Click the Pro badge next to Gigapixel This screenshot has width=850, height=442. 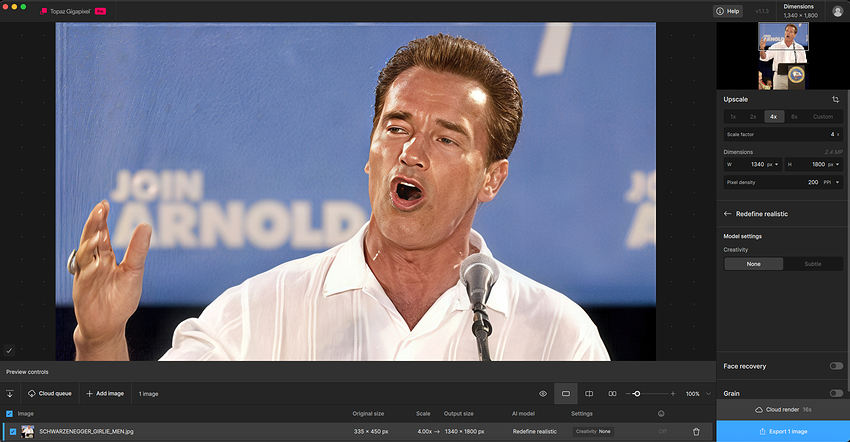point(100,11)
